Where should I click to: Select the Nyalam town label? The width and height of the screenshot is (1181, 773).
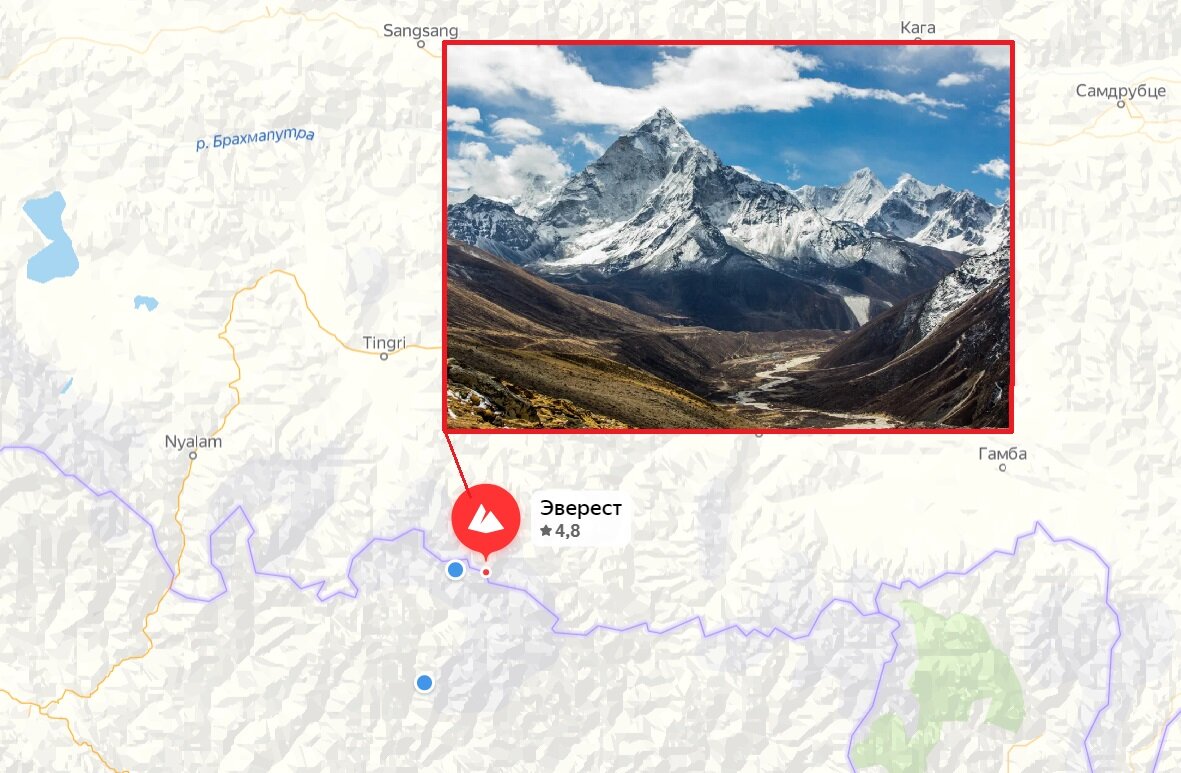(x=194, y=441)
